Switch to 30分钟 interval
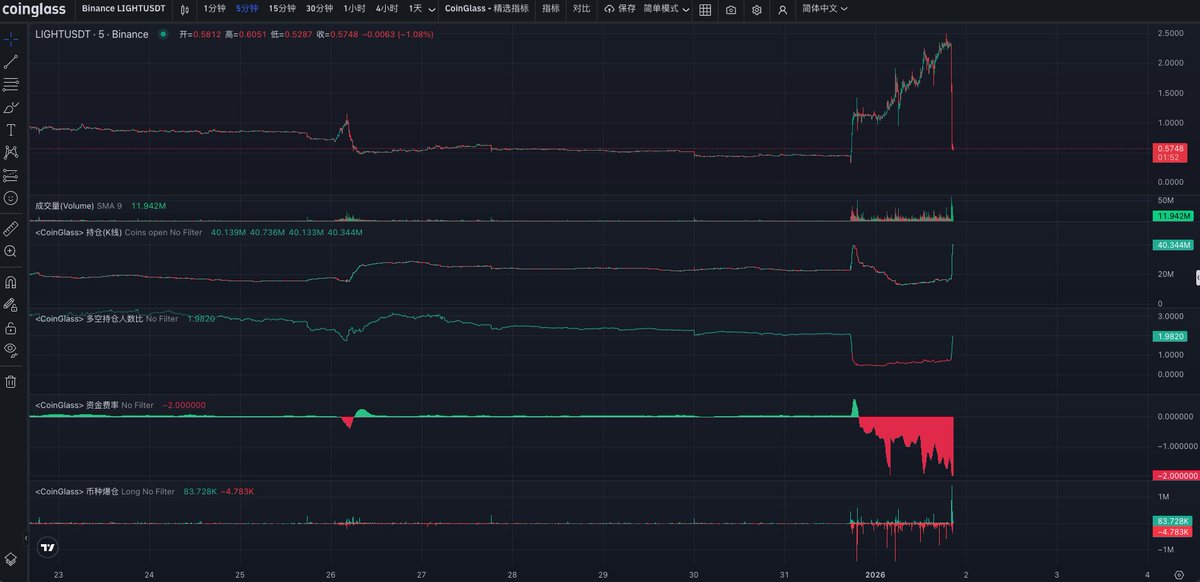The height and width of the screenshot is (582, 1200). (x=319, y=9)
